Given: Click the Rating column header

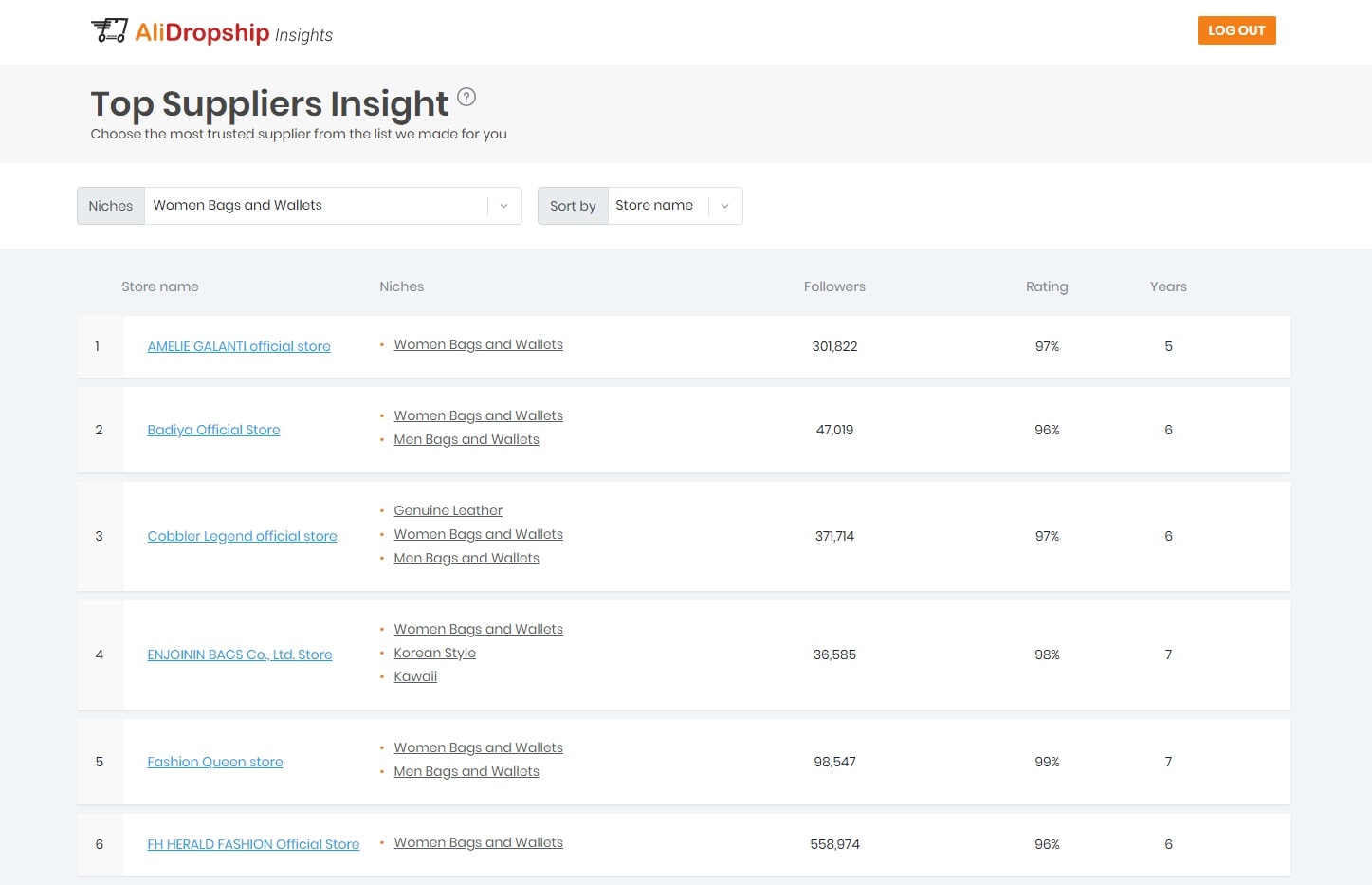Looking at the screenshot, I should [1047, 286].
